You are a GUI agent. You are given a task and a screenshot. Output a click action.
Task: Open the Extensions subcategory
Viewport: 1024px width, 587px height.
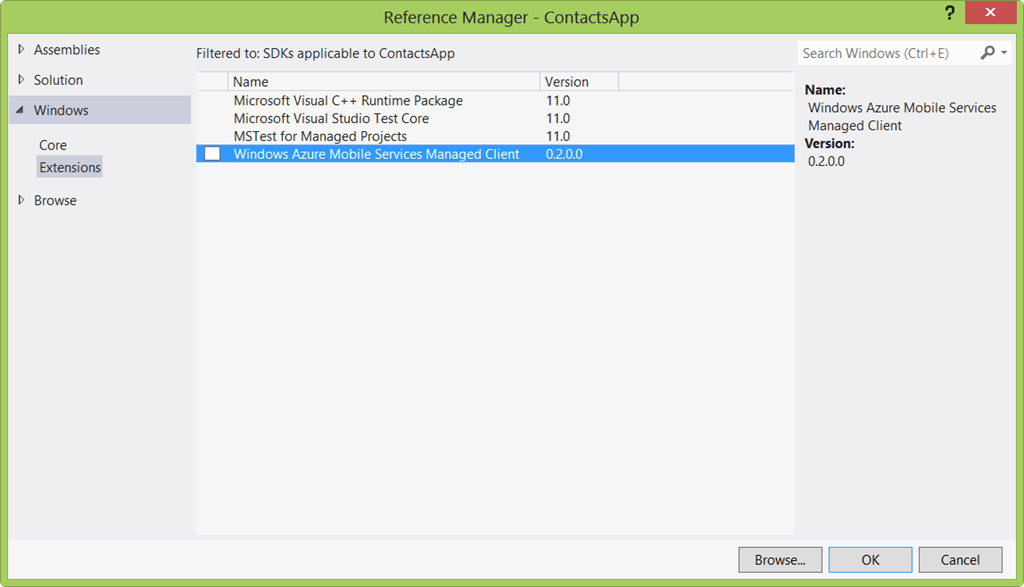click(x=70, y=167)
